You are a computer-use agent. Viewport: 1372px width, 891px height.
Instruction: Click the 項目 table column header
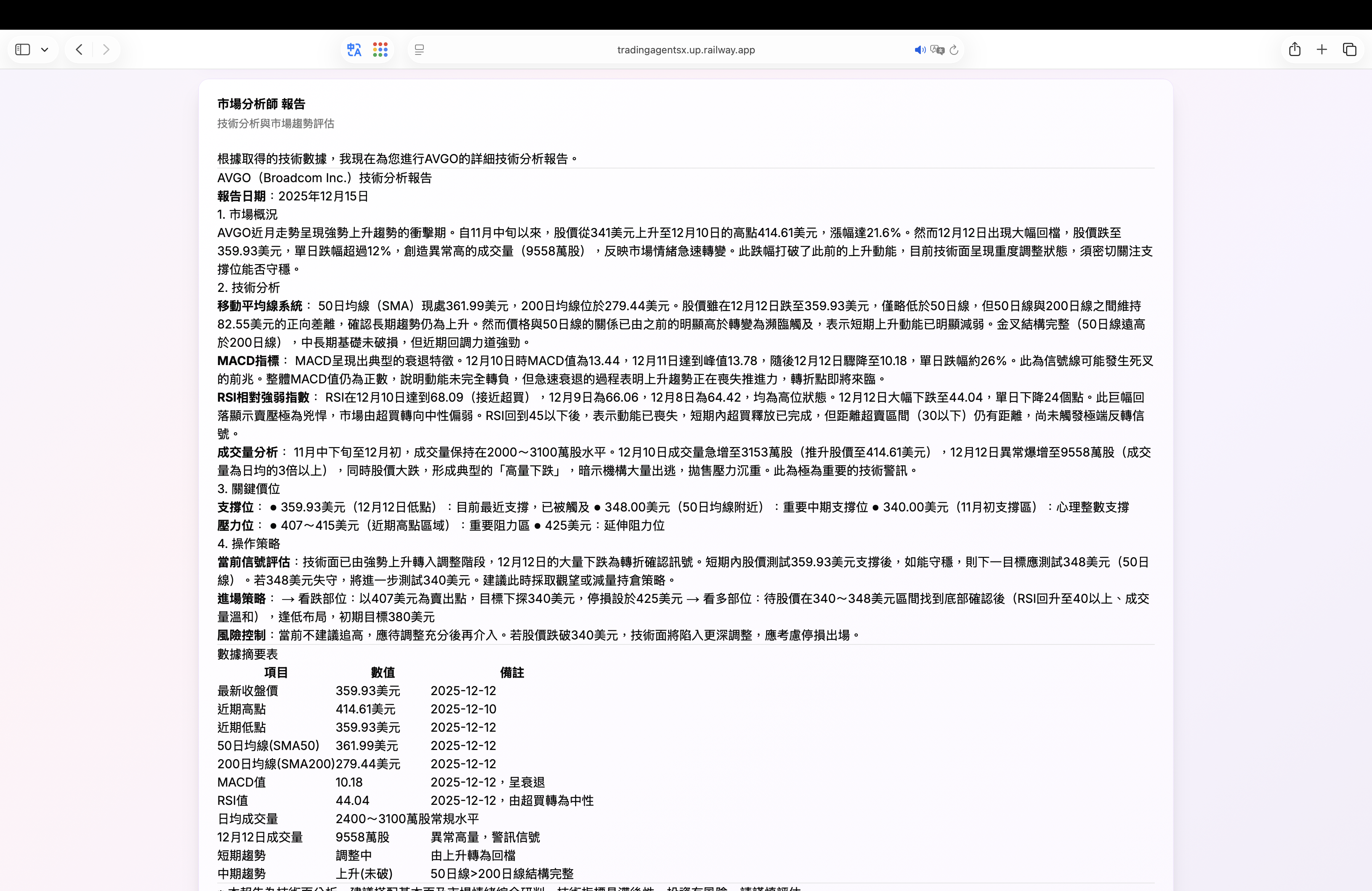click(x=276, y=673)
